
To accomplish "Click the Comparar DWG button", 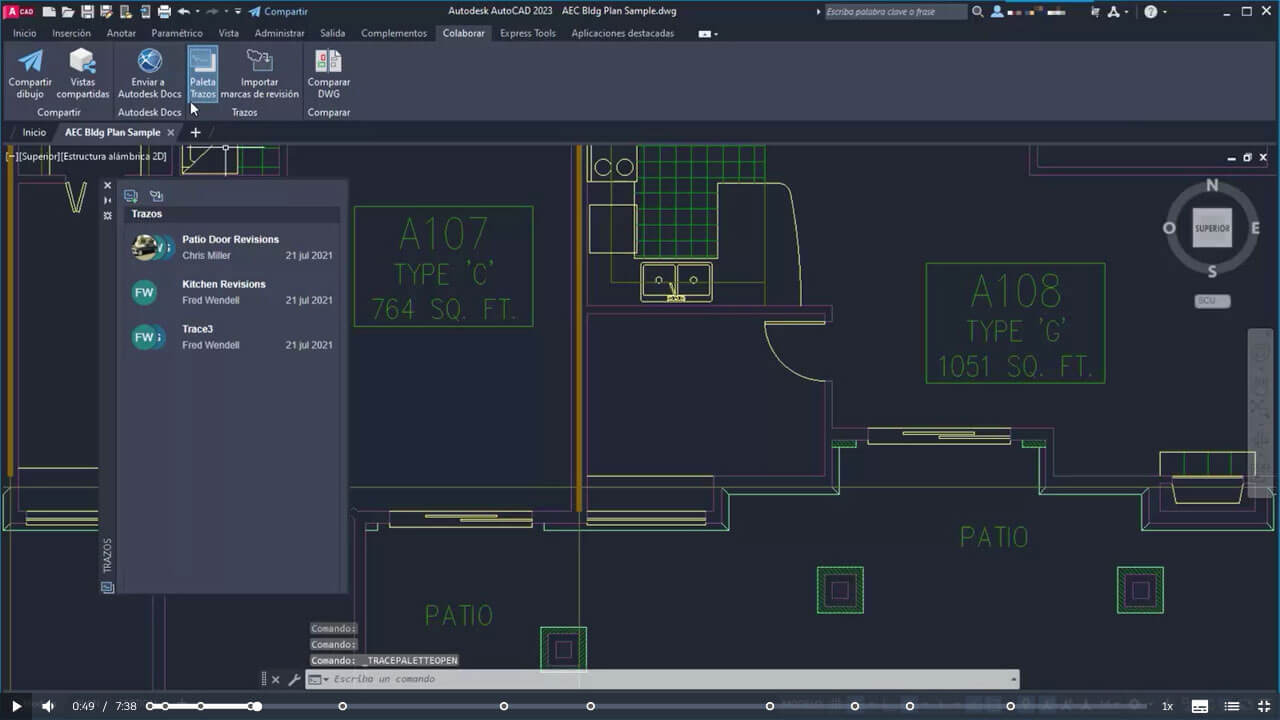I will [x=329, y=74].
